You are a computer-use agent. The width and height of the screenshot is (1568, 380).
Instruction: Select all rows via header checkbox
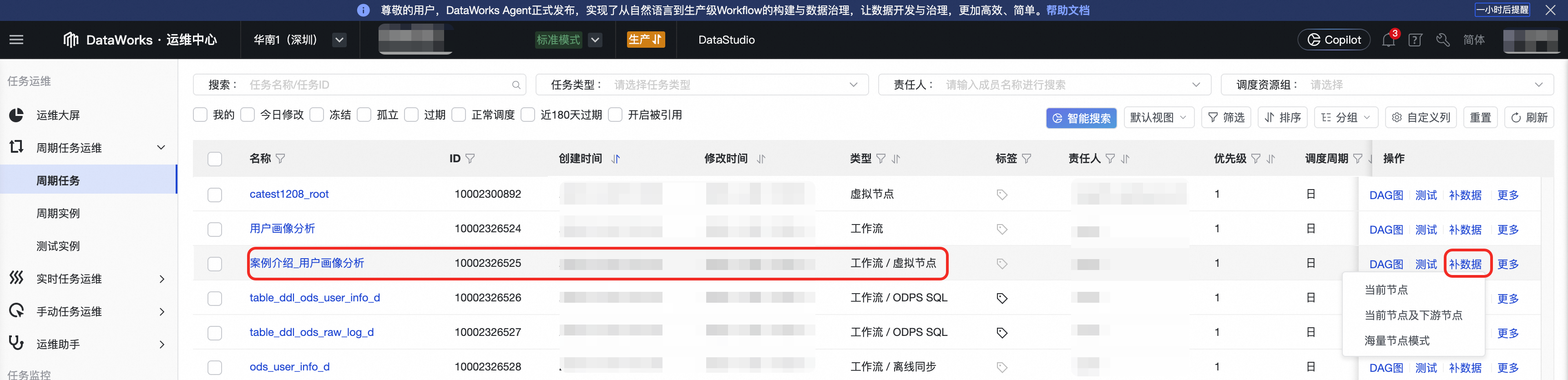click(215, 159)
